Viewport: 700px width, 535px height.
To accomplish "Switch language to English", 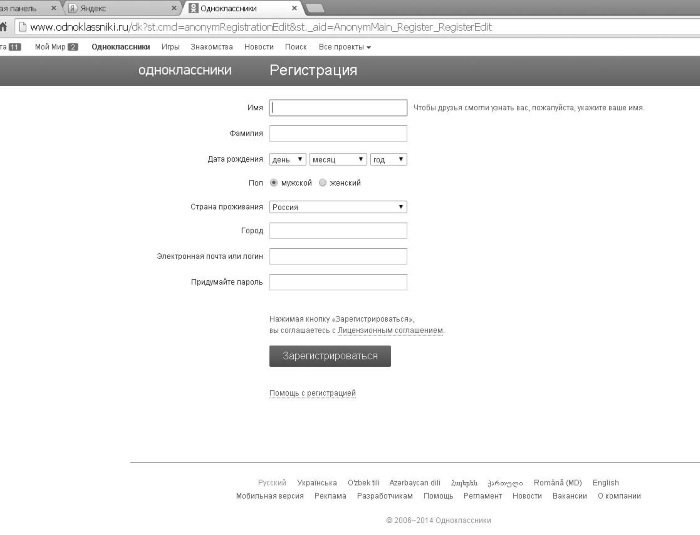I will [x=605, y=483].
